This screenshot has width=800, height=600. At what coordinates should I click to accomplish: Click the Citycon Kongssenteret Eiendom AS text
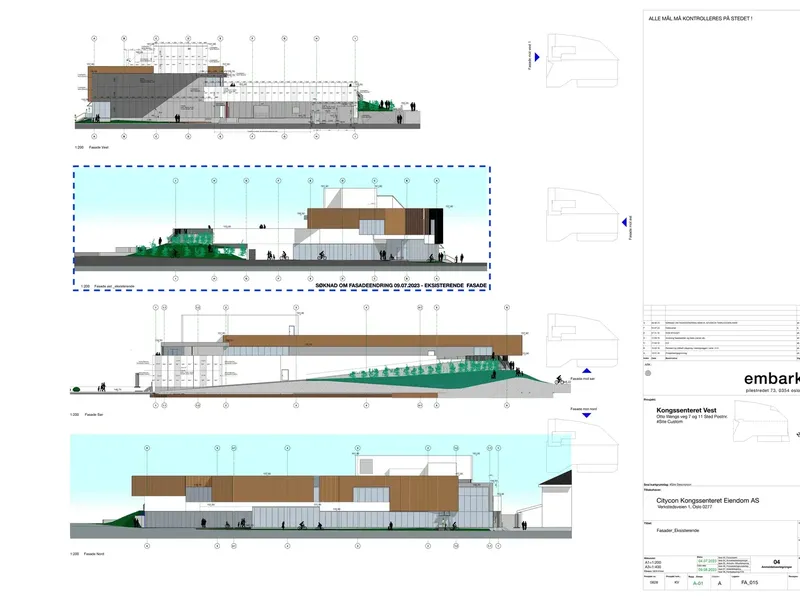tap(708, 501)
